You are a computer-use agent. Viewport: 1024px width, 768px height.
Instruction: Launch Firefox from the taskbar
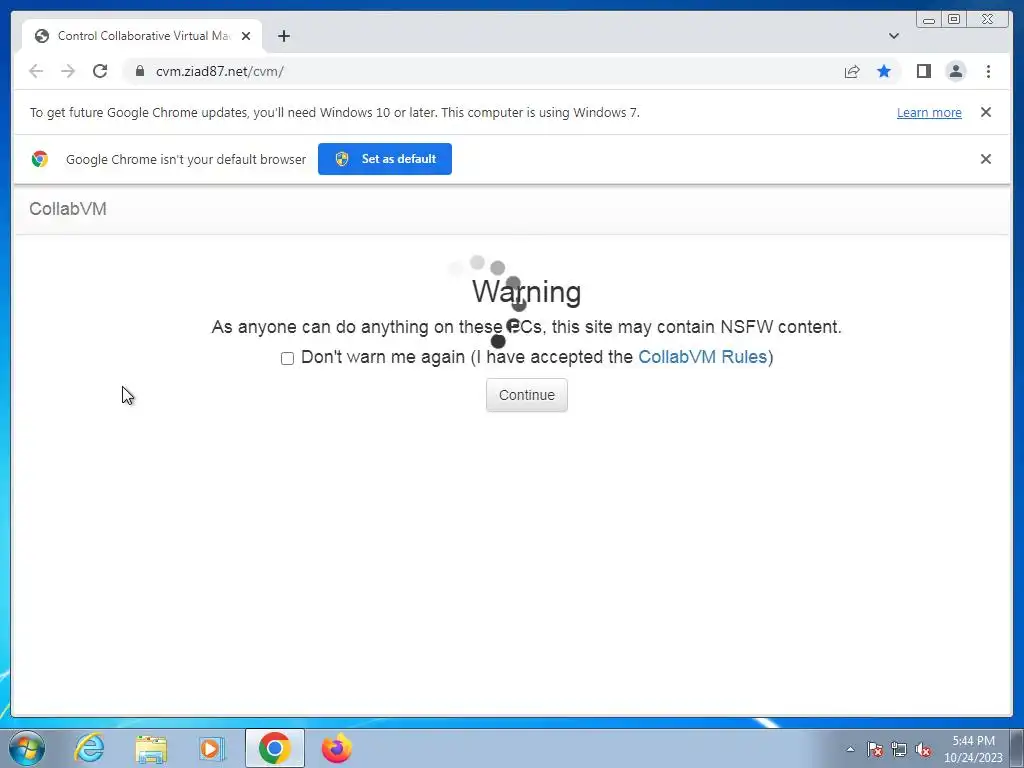pyautogui.click(x=337, y=748)
